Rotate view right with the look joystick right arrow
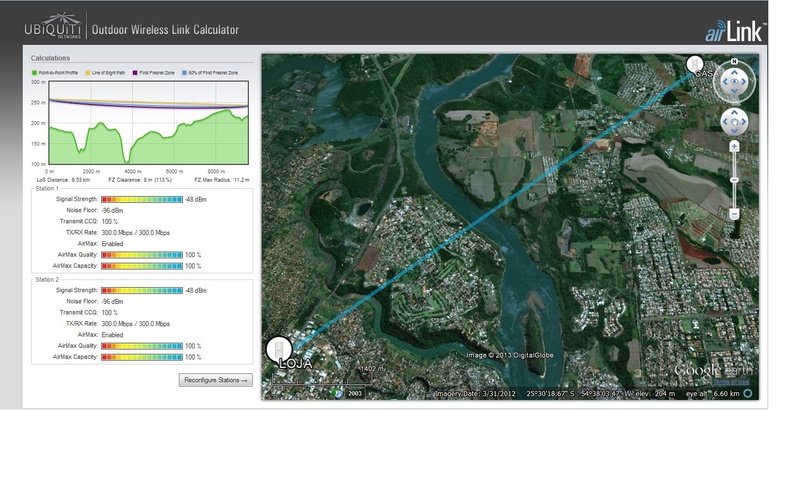 744,82
